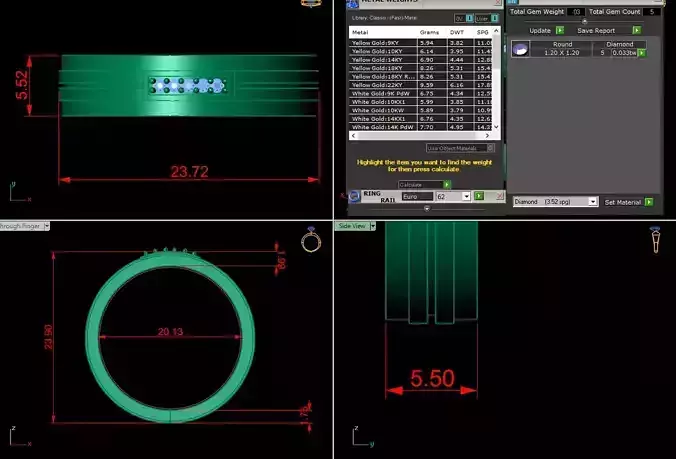Enable the Use Object Materials checkbox
This screenshot has height=459, width=676.
coord(490,148)
